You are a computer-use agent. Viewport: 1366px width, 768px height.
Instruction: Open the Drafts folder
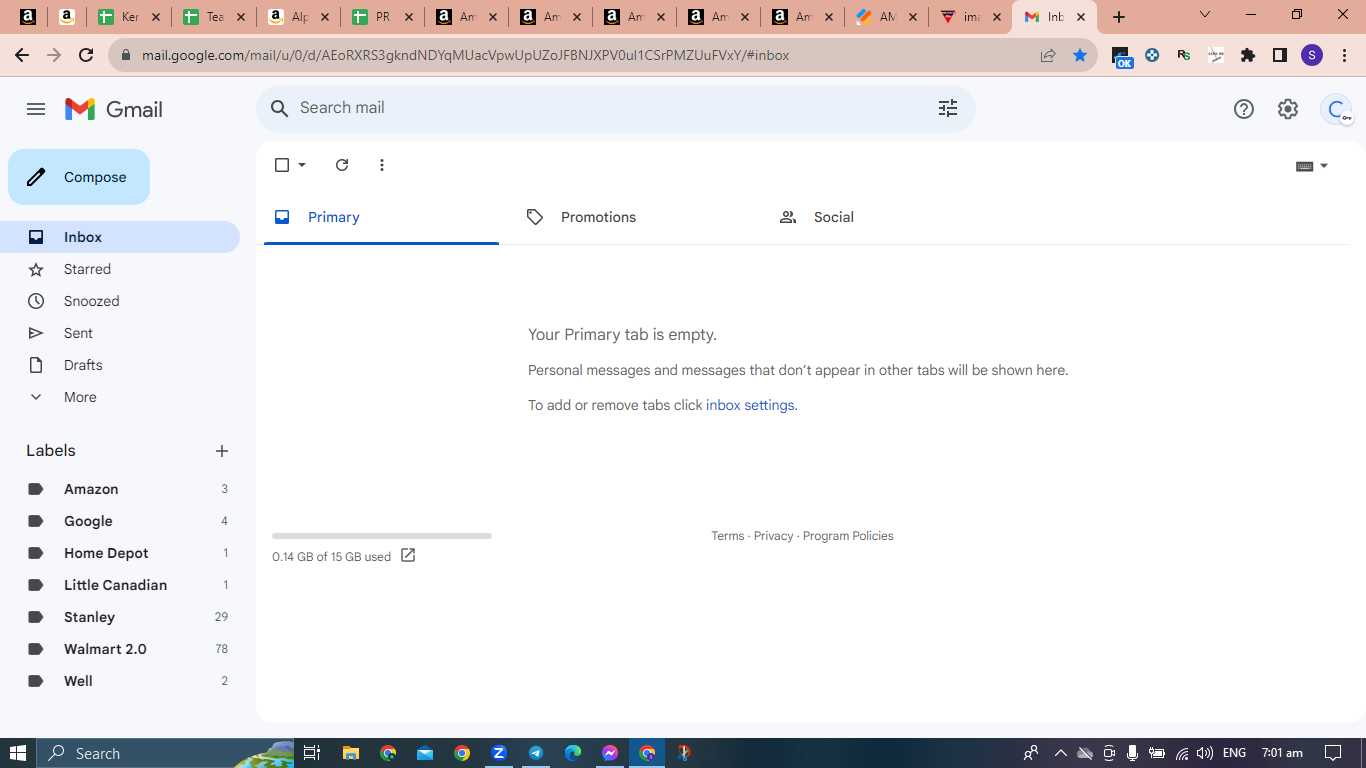[120, 365]
